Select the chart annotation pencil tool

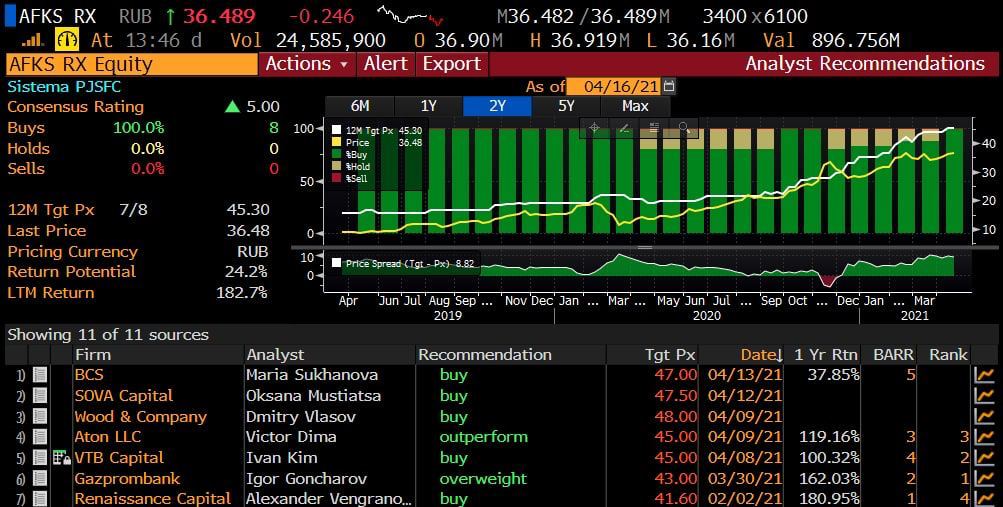624,128
